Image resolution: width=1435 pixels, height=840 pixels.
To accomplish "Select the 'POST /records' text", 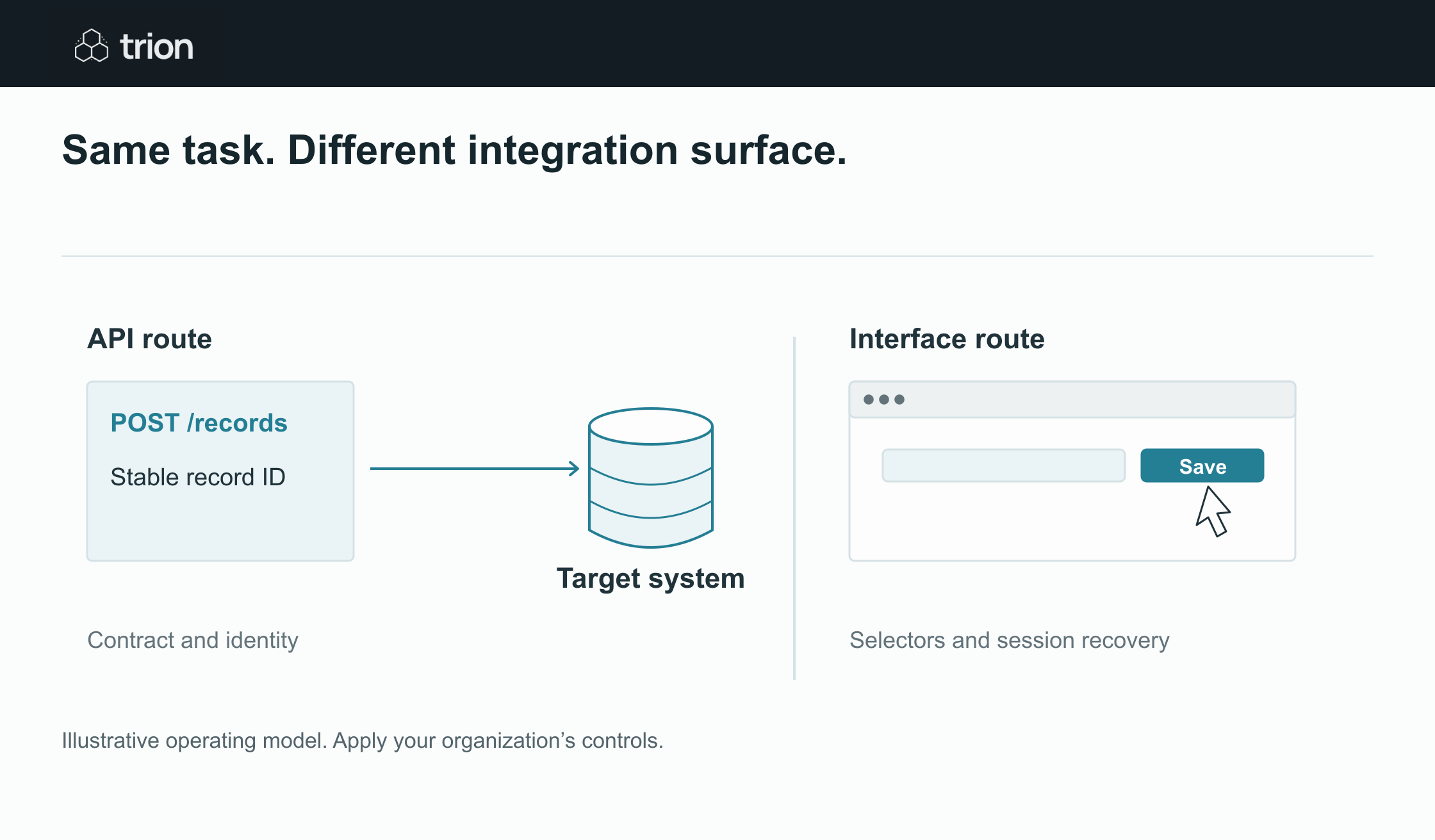I will (199, 423).
